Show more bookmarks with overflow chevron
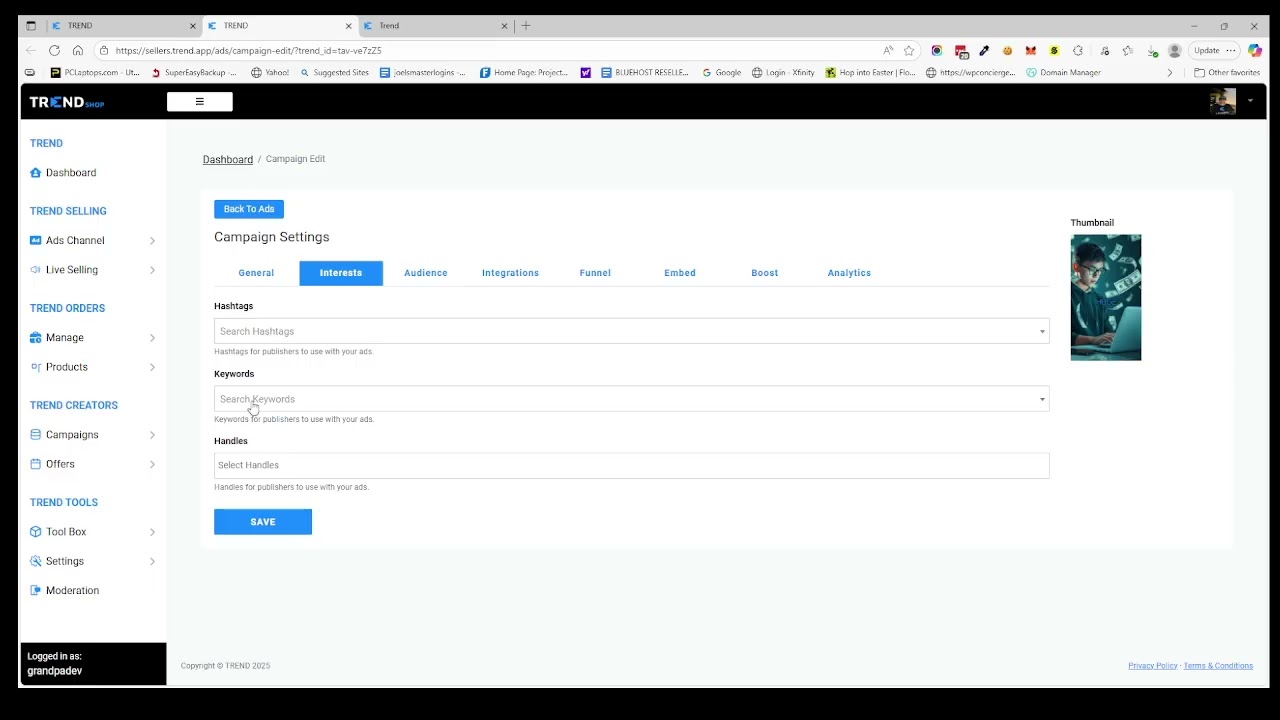The width and height of the screenshot is (1280, 720). click(x=1170, y=73)
